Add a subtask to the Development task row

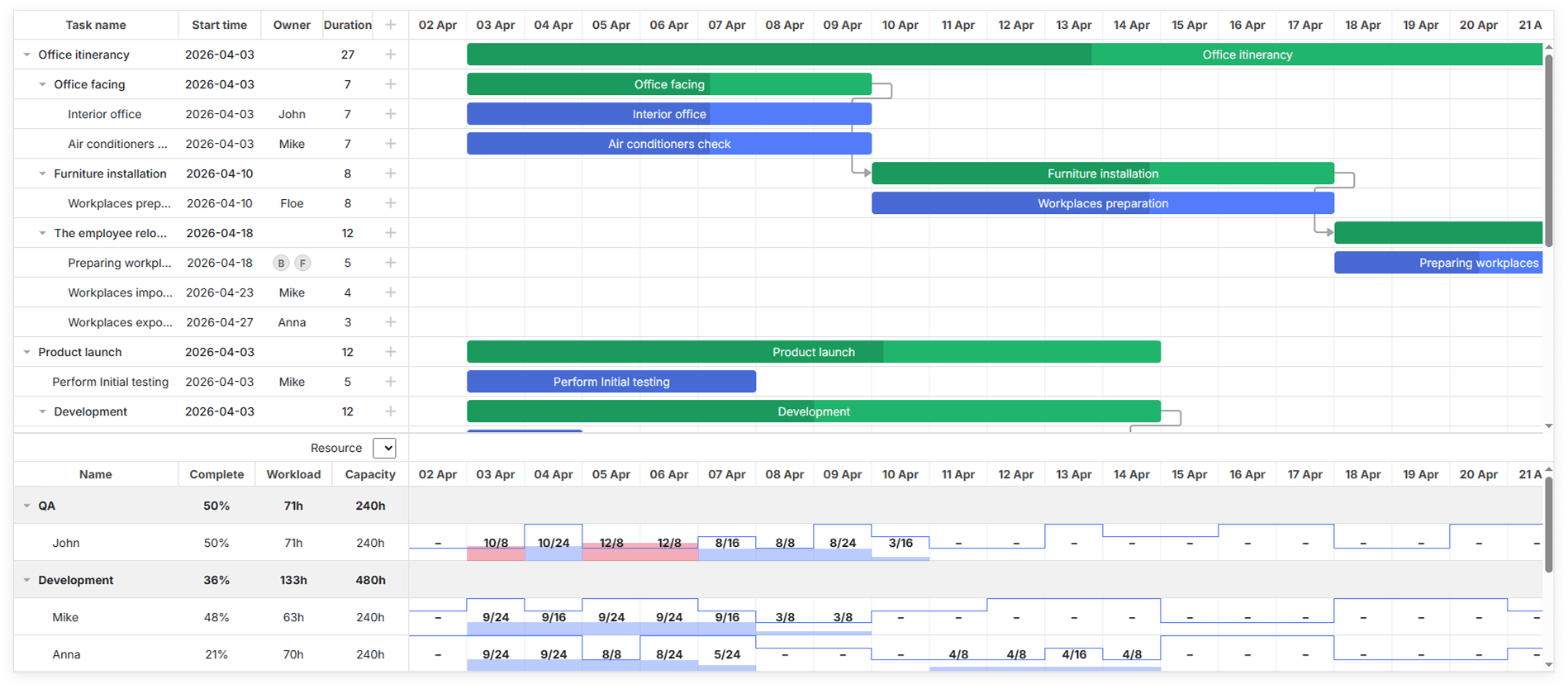pyautogui.click(x=391, y=411)
